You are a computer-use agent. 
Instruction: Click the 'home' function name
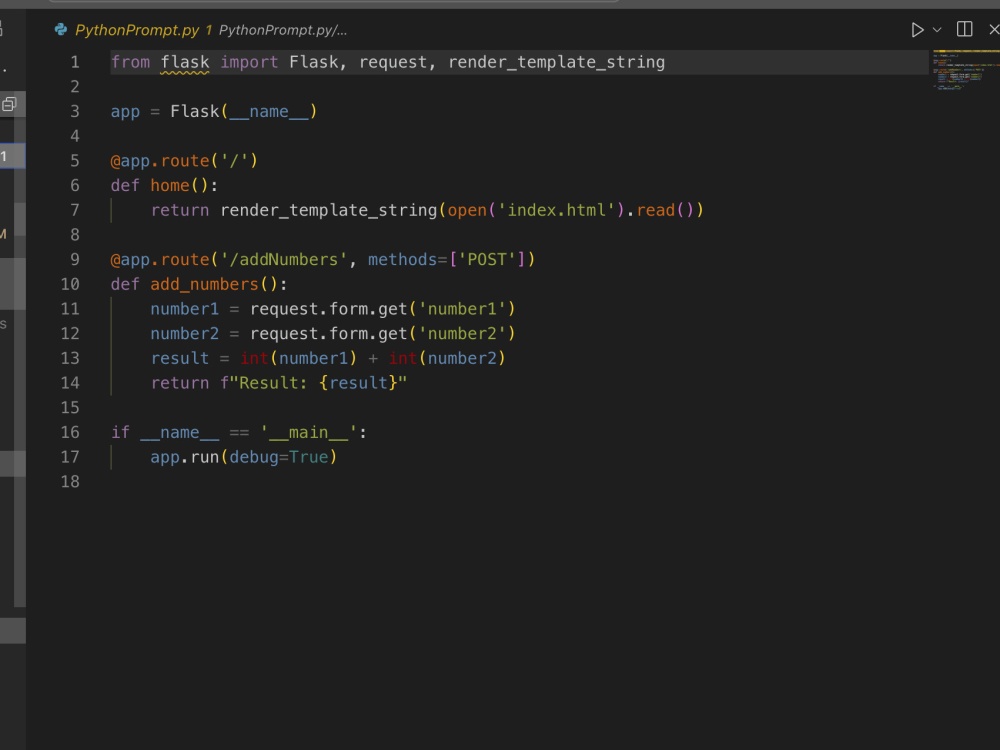(x=170, y=186)
